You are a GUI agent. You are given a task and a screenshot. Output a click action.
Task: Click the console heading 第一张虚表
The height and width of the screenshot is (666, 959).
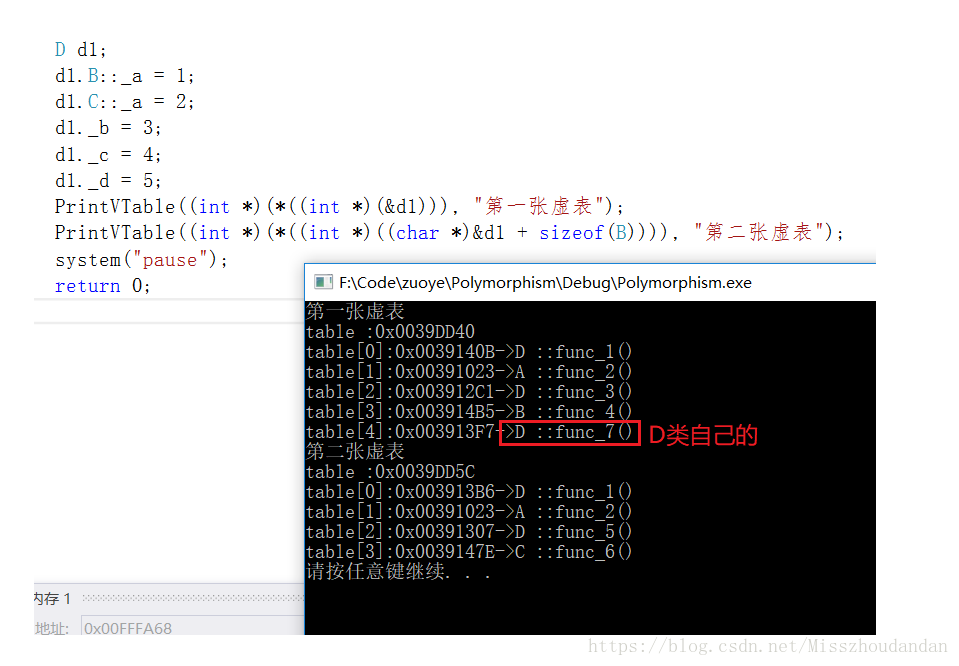355,312
